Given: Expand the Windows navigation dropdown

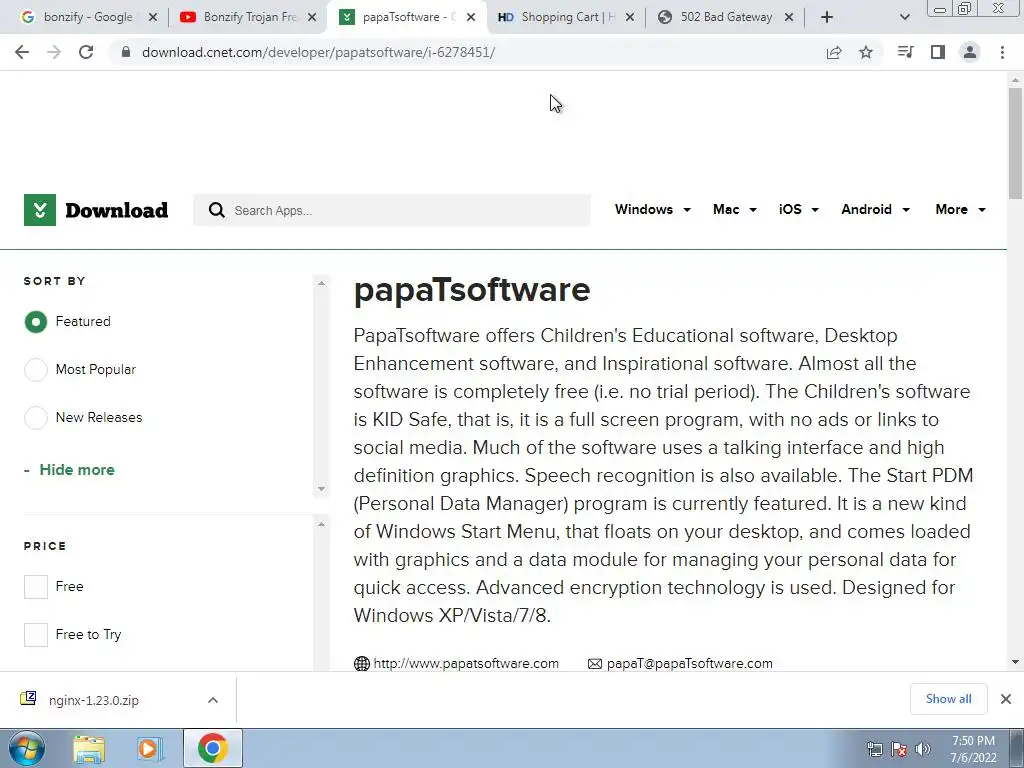Looking at the screenshot, I should click(652, 210).
